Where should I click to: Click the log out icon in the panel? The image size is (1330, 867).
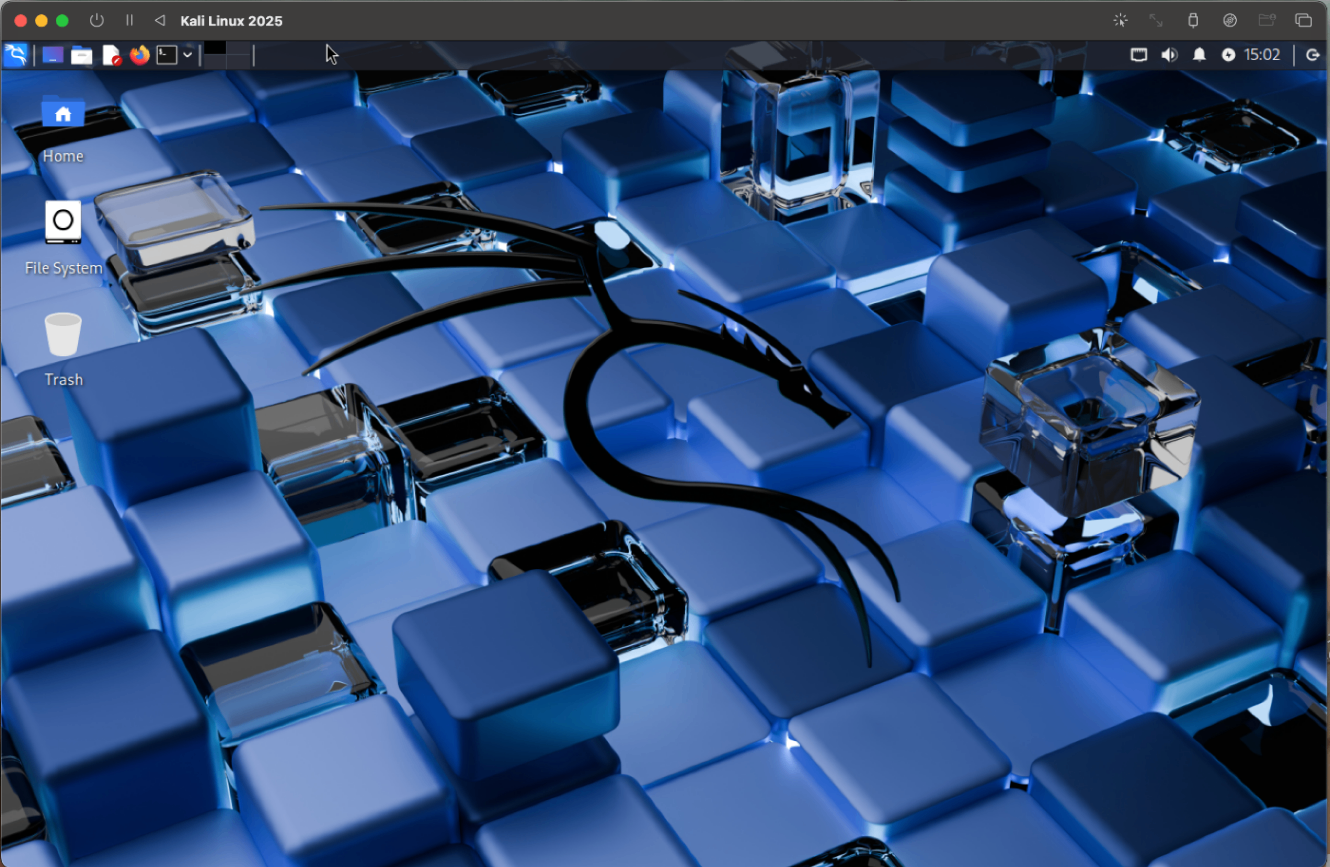[1313, 55]
